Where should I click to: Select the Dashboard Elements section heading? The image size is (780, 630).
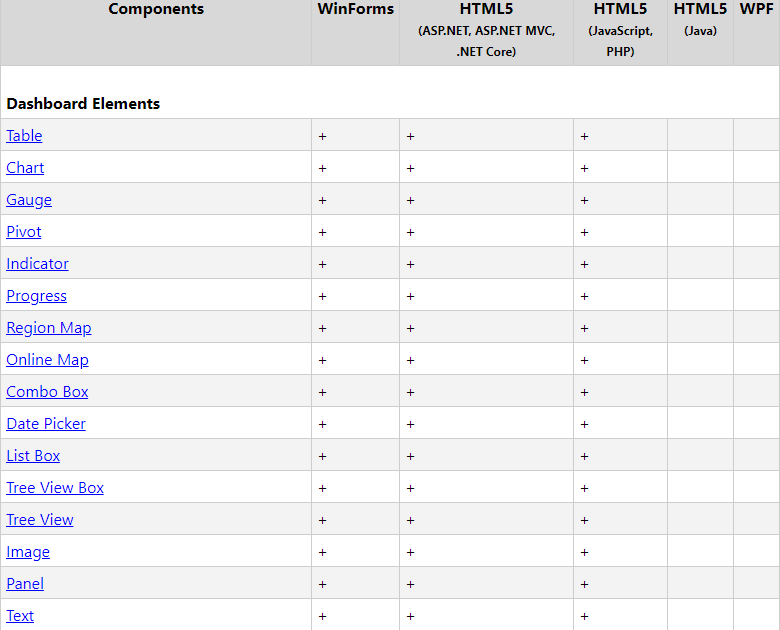click(x=83, y=104)
